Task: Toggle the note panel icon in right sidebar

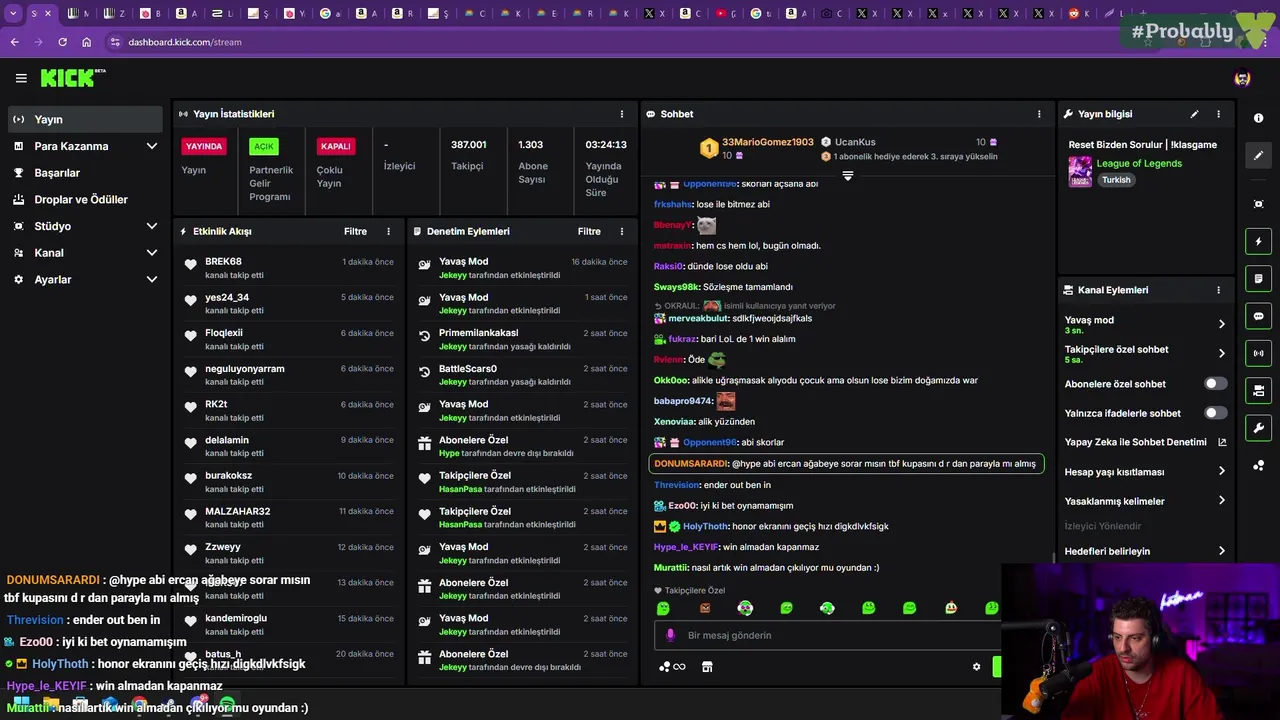Action: [x=1258, y=278]
